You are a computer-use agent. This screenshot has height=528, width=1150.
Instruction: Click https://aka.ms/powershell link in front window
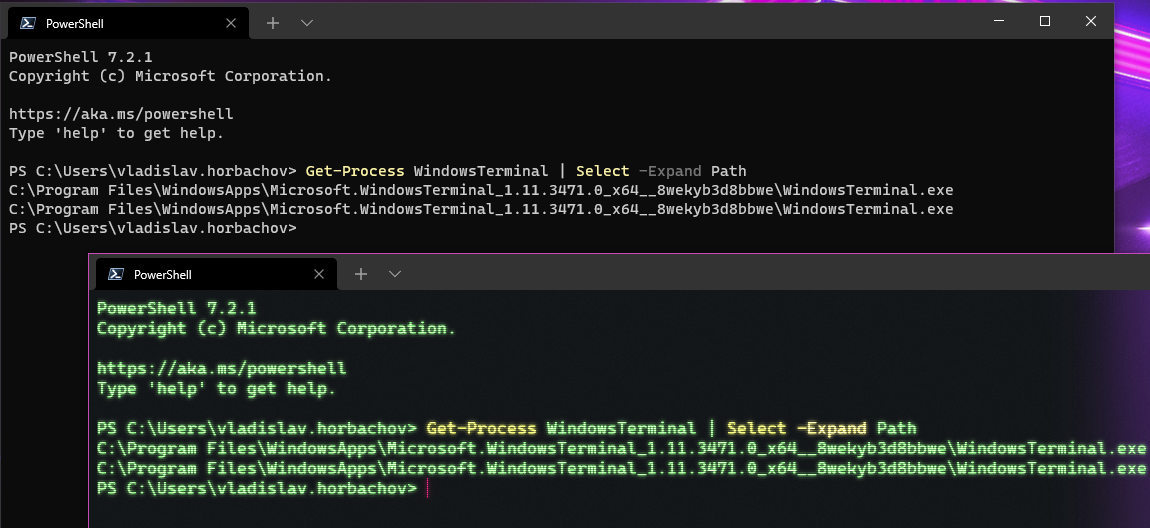click(x=221, y=368)
